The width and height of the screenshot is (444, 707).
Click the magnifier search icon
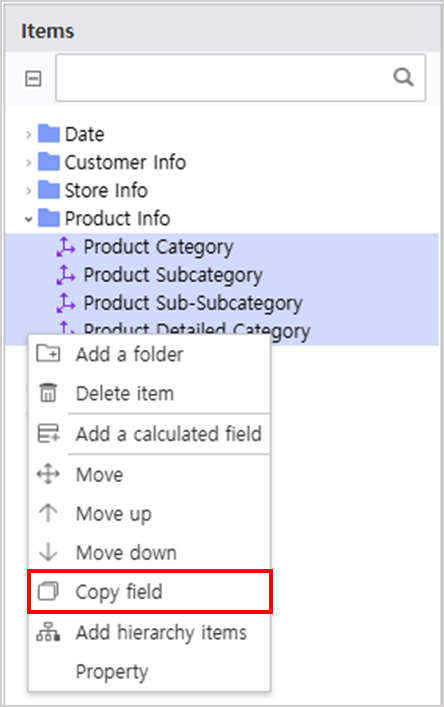[403, 77]
